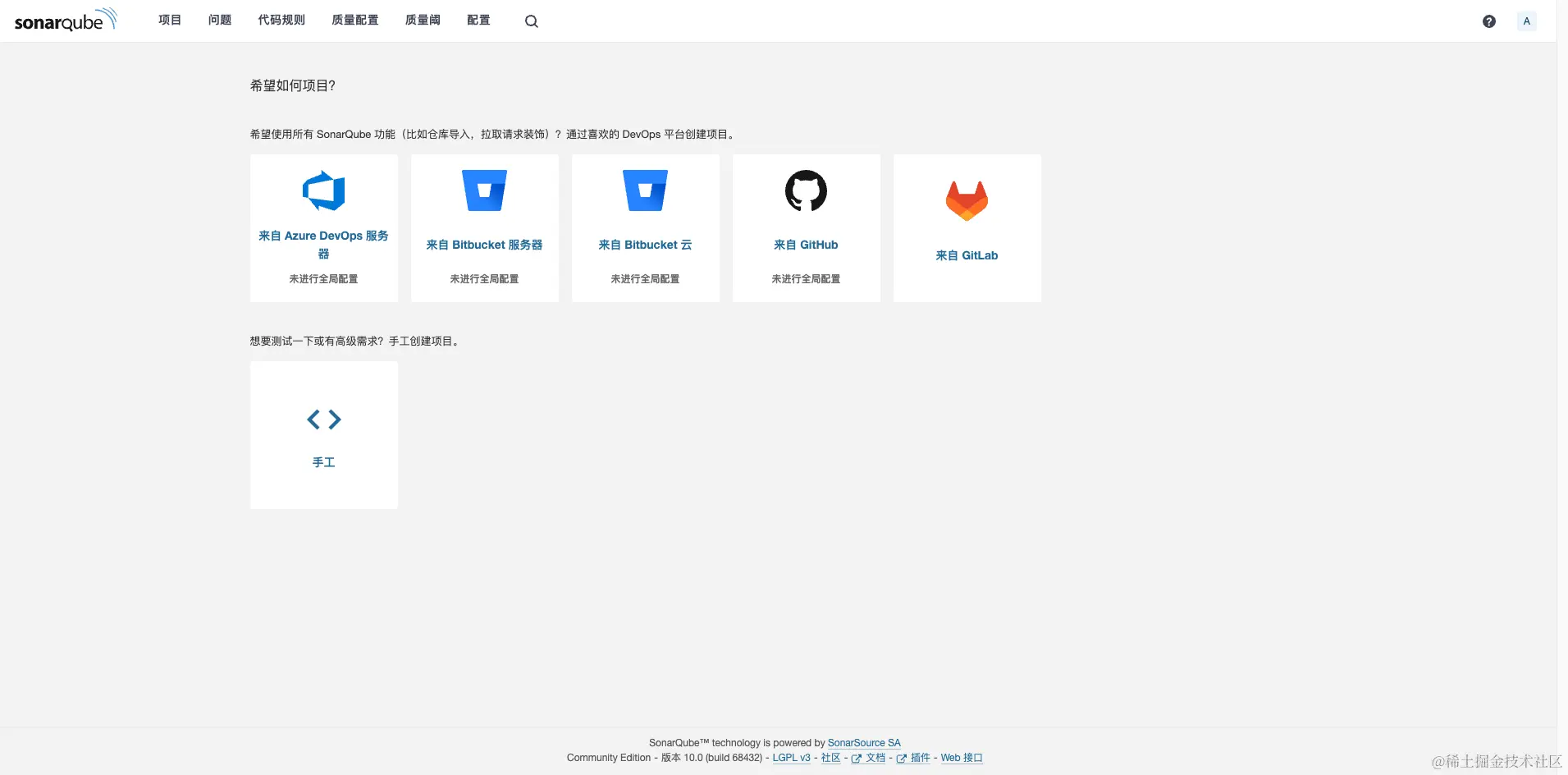Select 来自 GitHub link
The height and width of the screenshot is (775, 1568).
807,245
